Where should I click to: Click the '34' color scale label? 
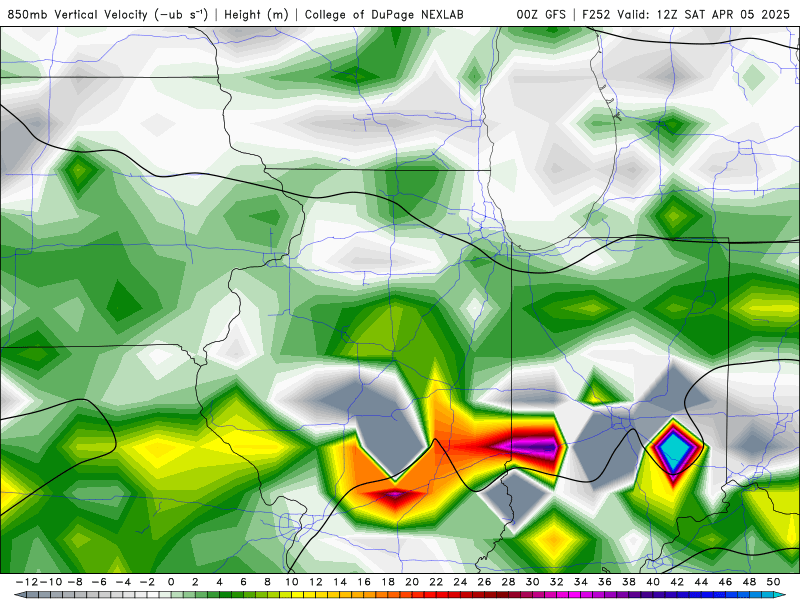[x=581, y=582]
